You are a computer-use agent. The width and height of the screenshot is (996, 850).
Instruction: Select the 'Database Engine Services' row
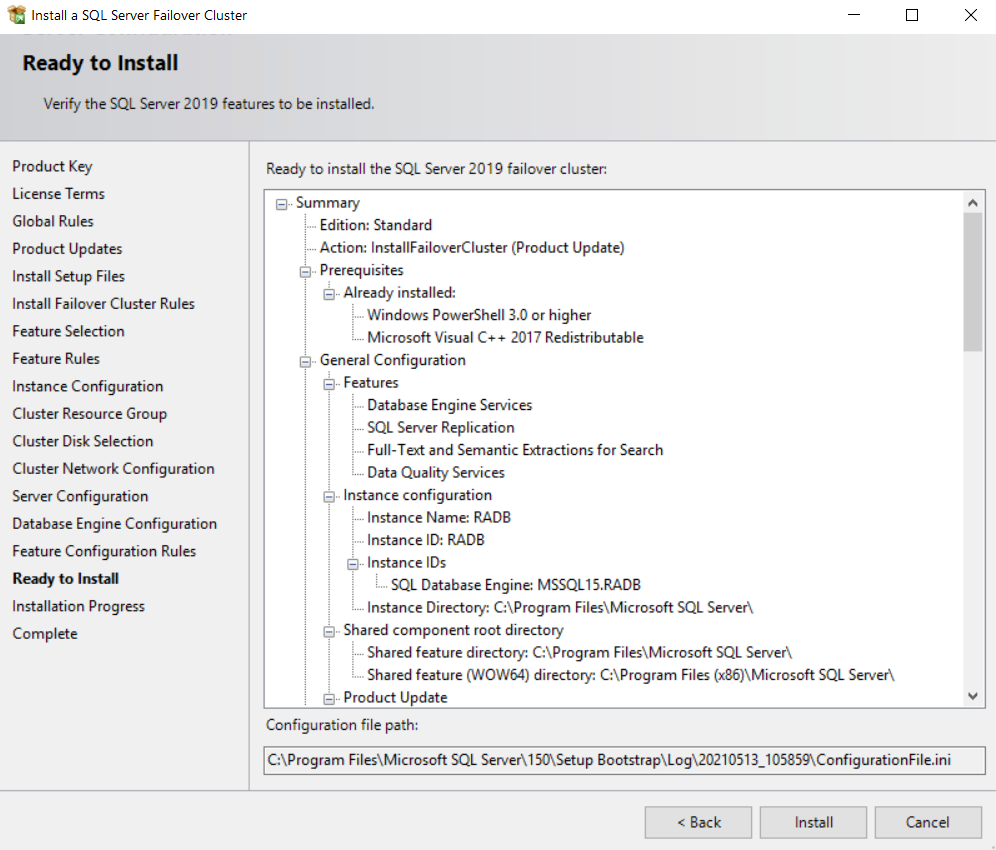(450, 405)
